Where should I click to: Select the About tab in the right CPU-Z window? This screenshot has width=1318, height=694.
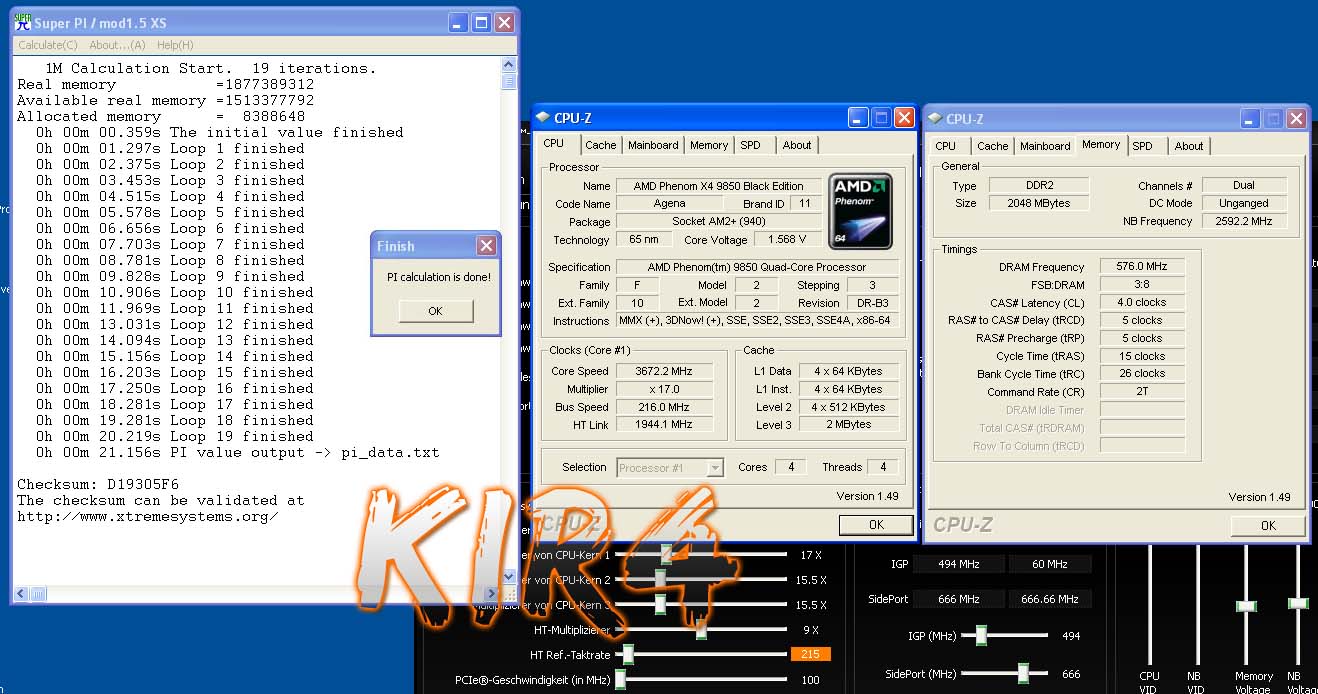(x=1189, y=146)
